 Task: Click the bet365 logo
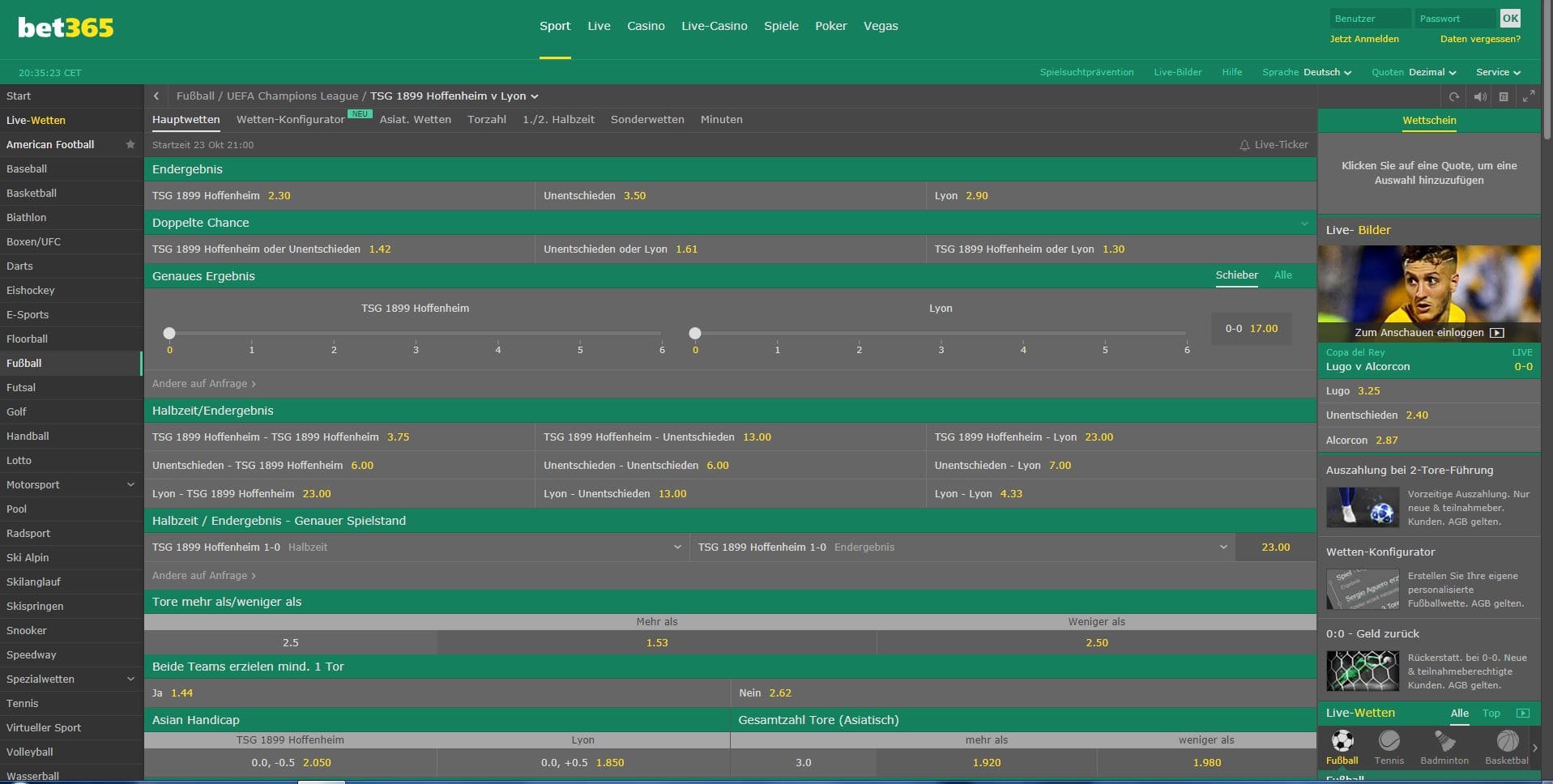point(66,28)
